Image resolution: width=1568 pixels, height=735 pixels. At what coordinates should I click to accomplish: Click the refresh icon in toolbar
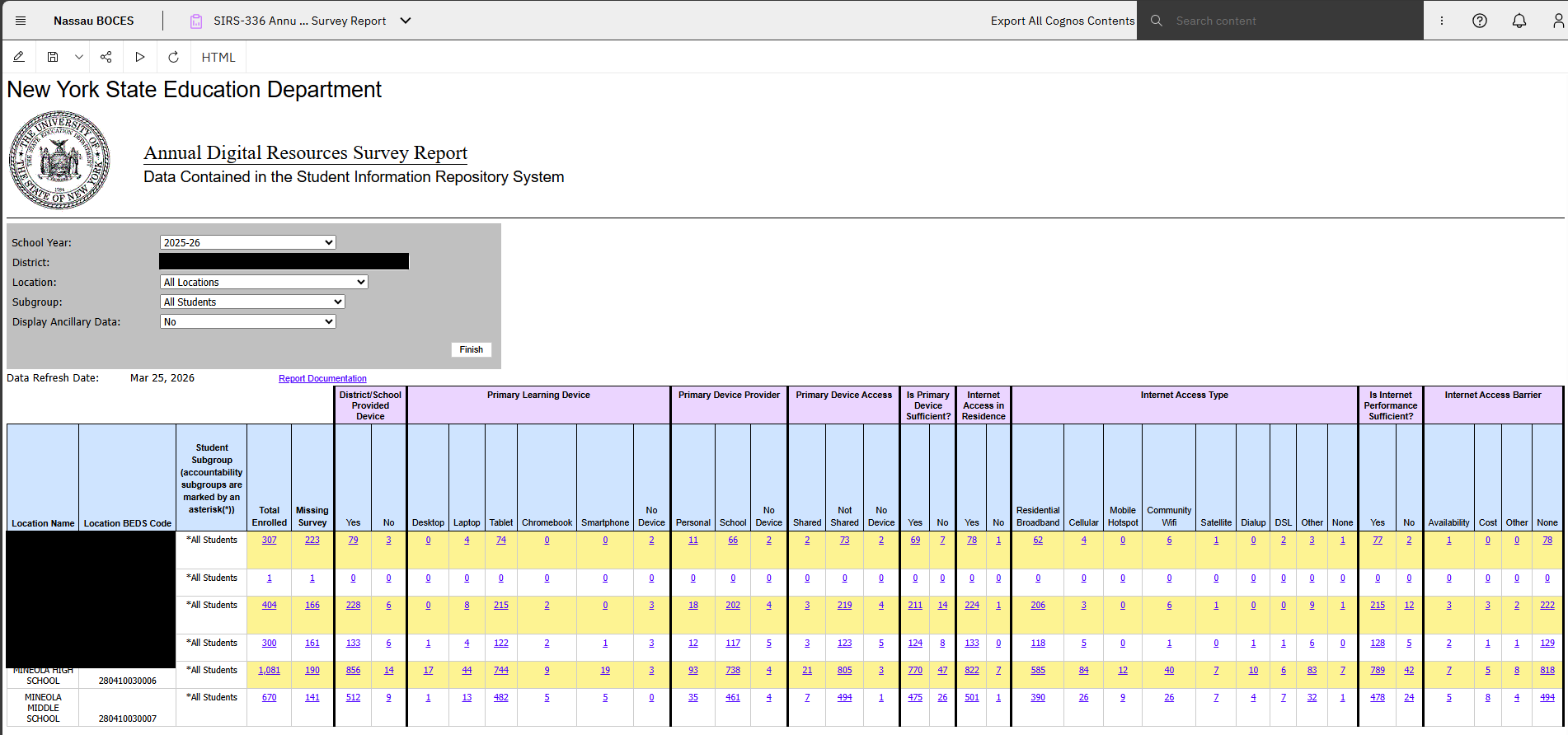pos(173,57)
